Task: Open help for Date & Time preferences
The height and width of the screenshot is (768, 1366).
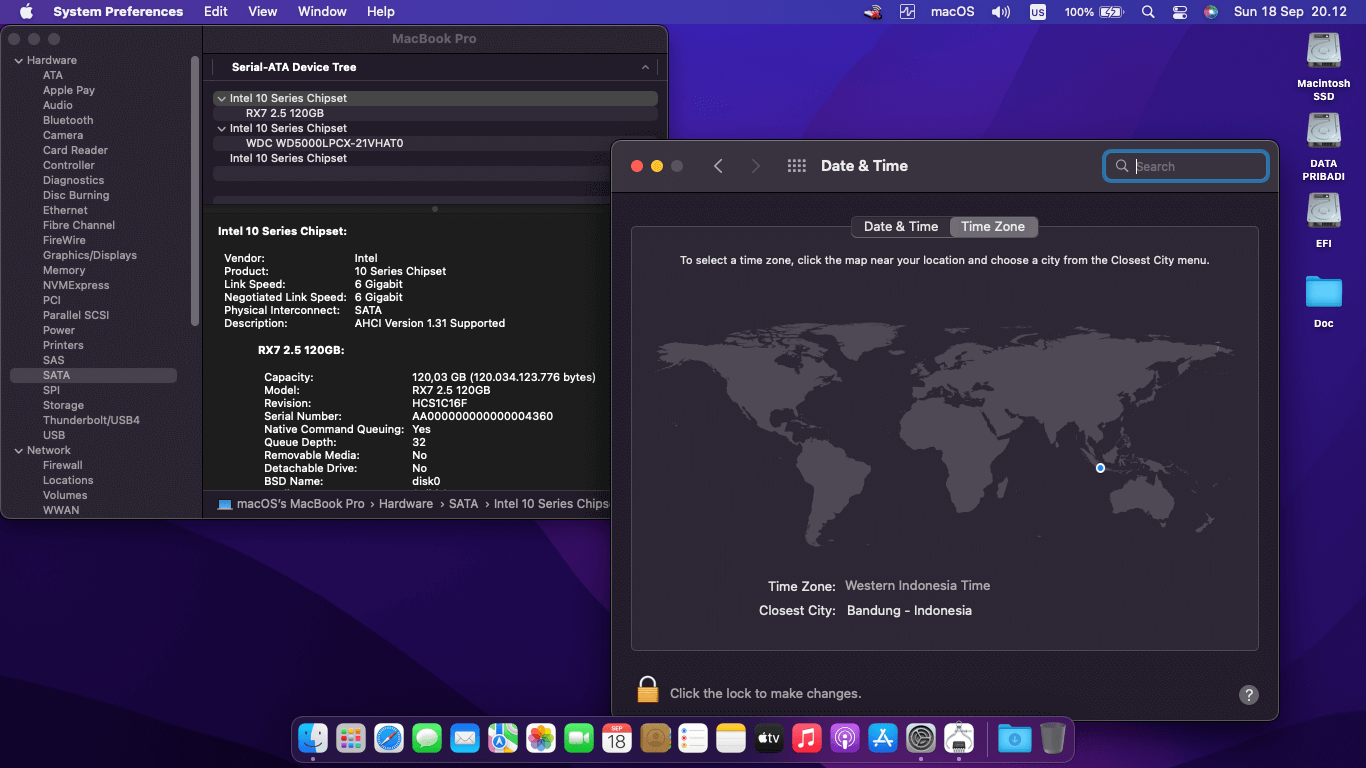Action: pos(1248,695)
